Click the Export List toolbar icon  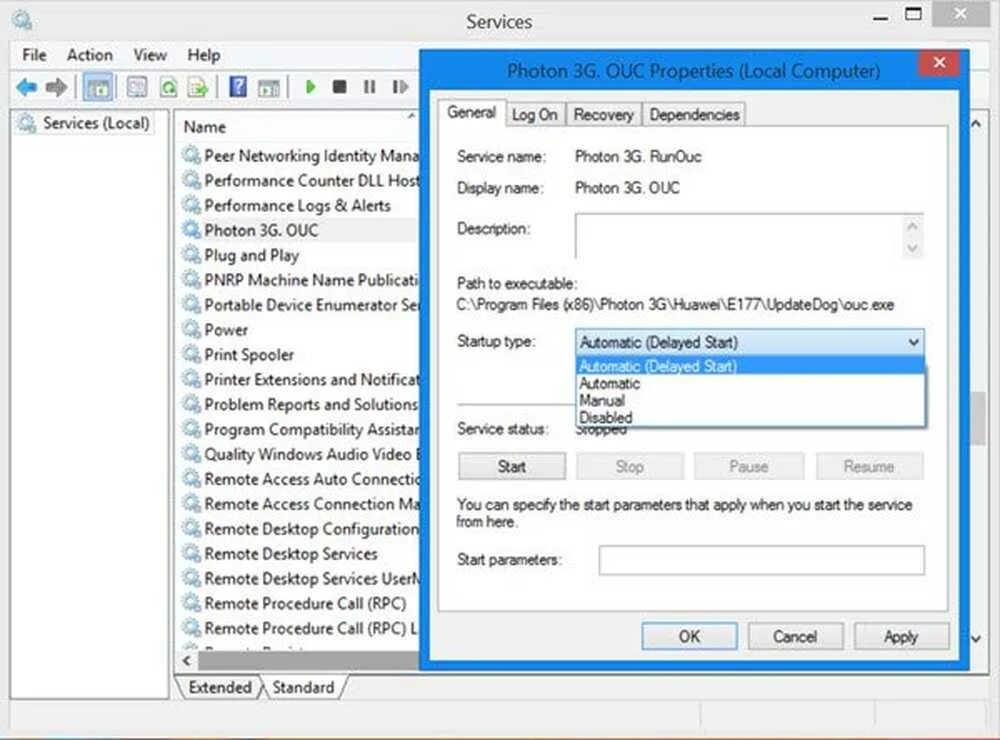click(x=198, y=87)
